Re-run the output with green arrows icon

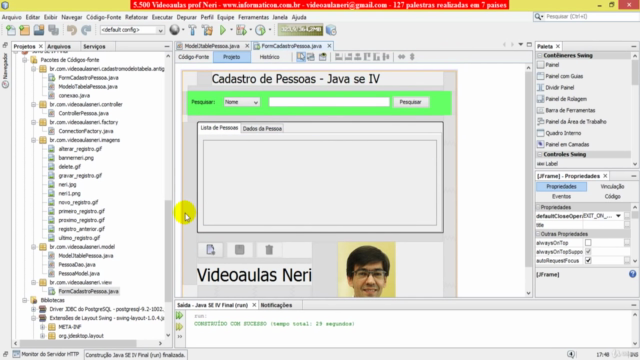pos(179,316)
